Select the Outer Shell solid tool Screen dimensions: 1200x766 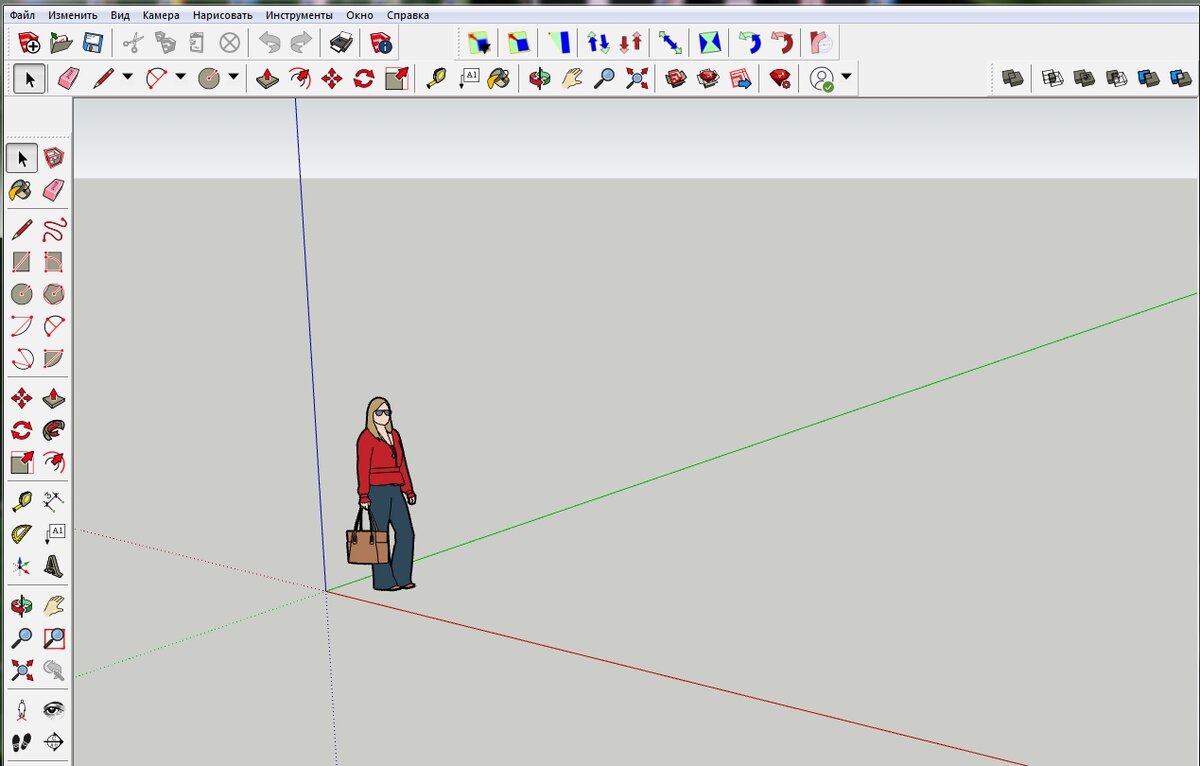pyautogui.click(x=1013, y=78)
